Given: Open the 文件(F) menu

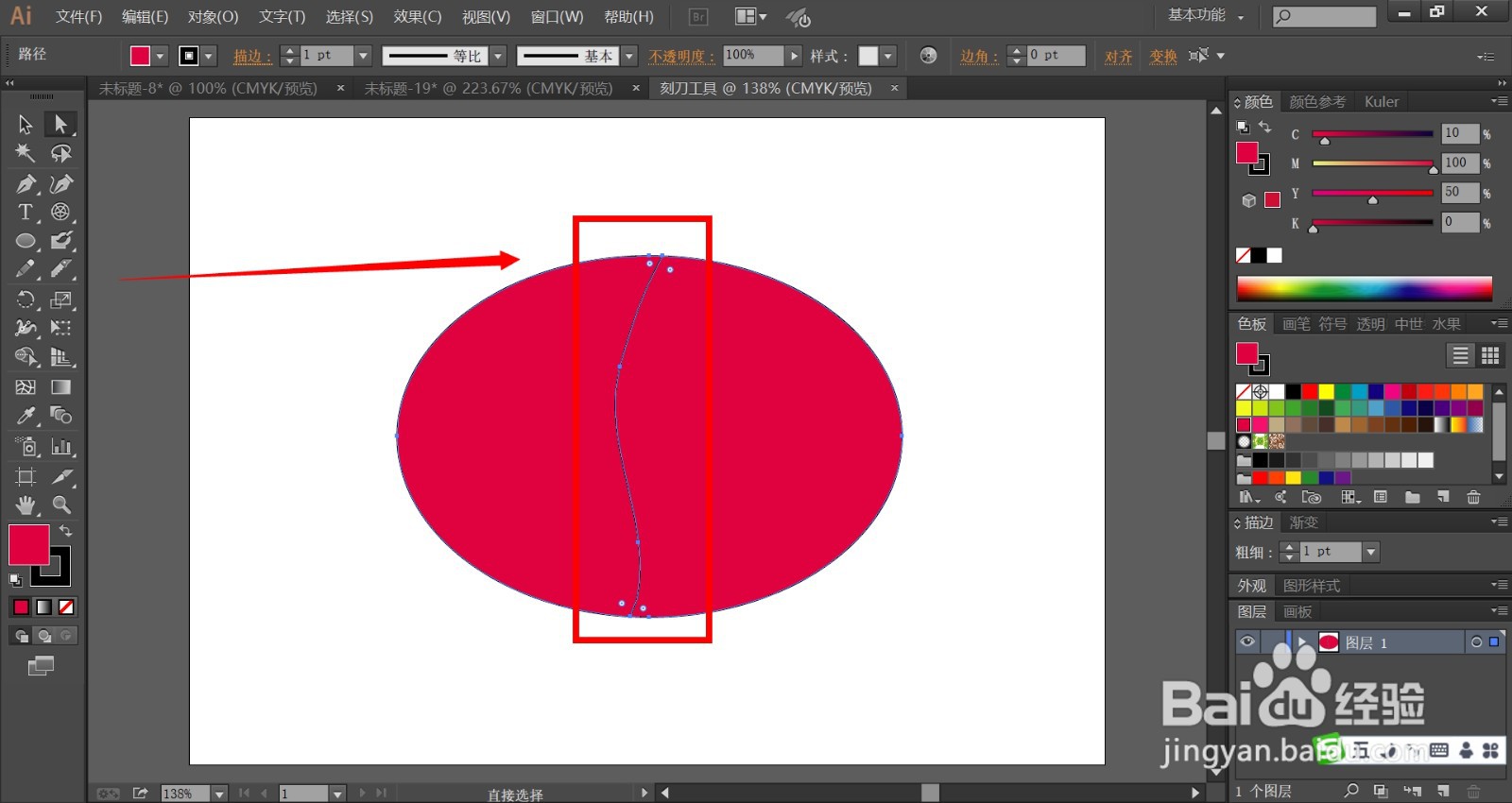Looking at the screenshot, I should [78, 17].
